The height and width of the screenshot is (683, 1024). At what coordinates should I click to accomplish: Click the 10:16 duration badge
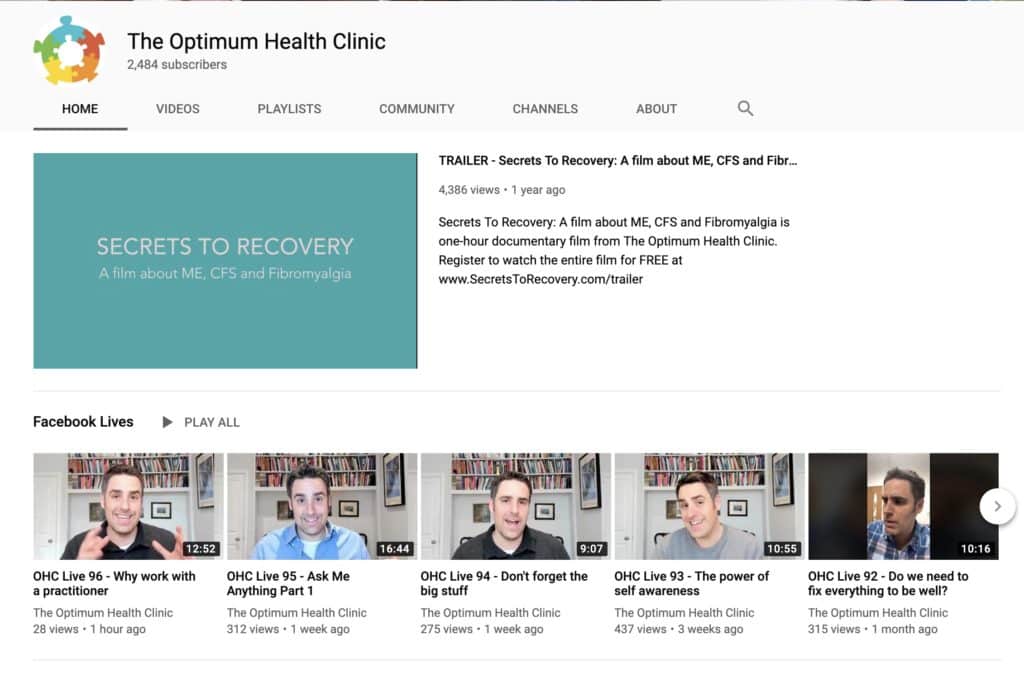click(x=976, y=549)
